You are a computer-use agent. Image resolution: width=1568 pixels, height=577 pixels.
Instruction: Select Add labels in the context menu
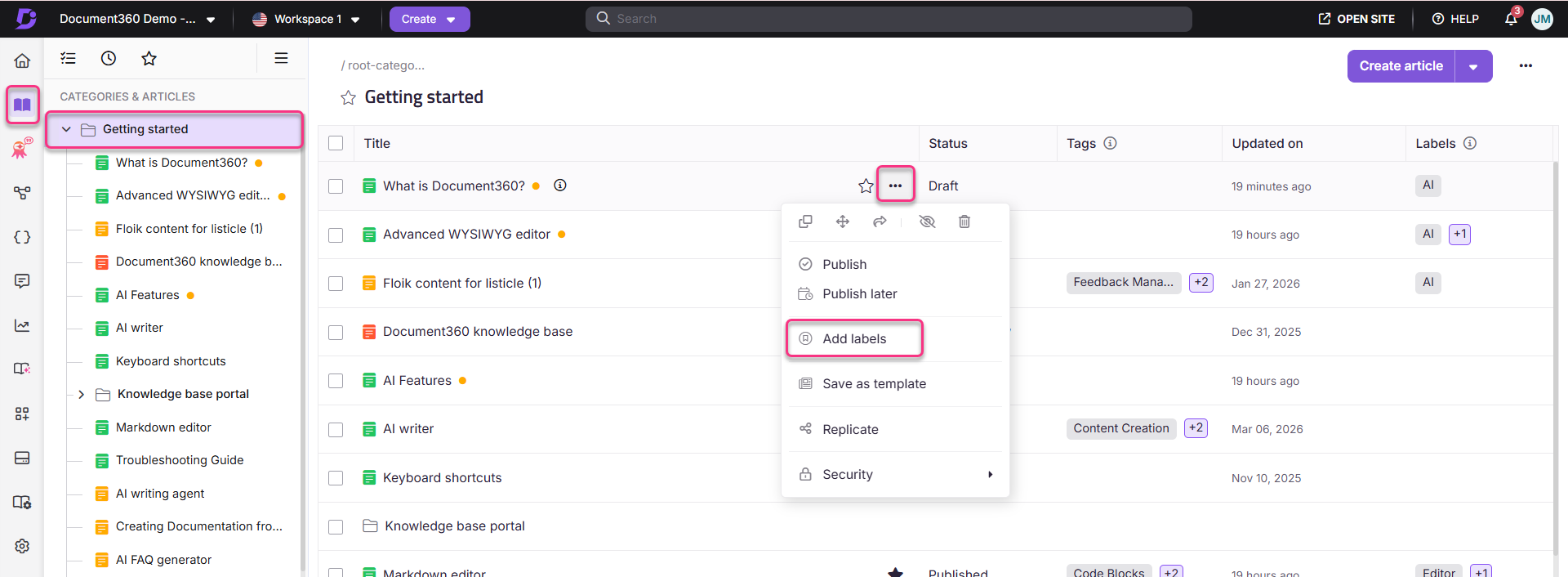[x=854, y=338]
